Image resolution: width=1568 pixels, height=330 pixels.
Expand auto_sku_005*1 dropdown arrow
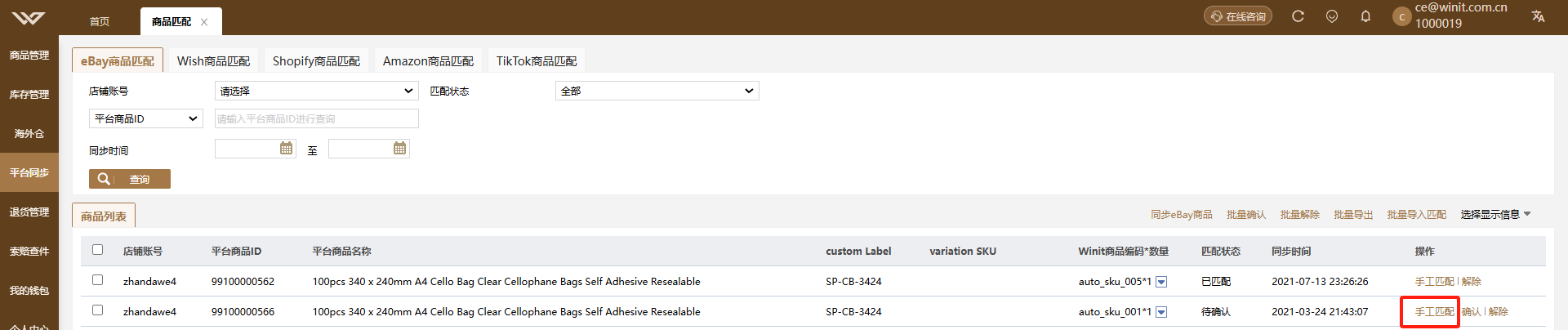click(1161, 282)
